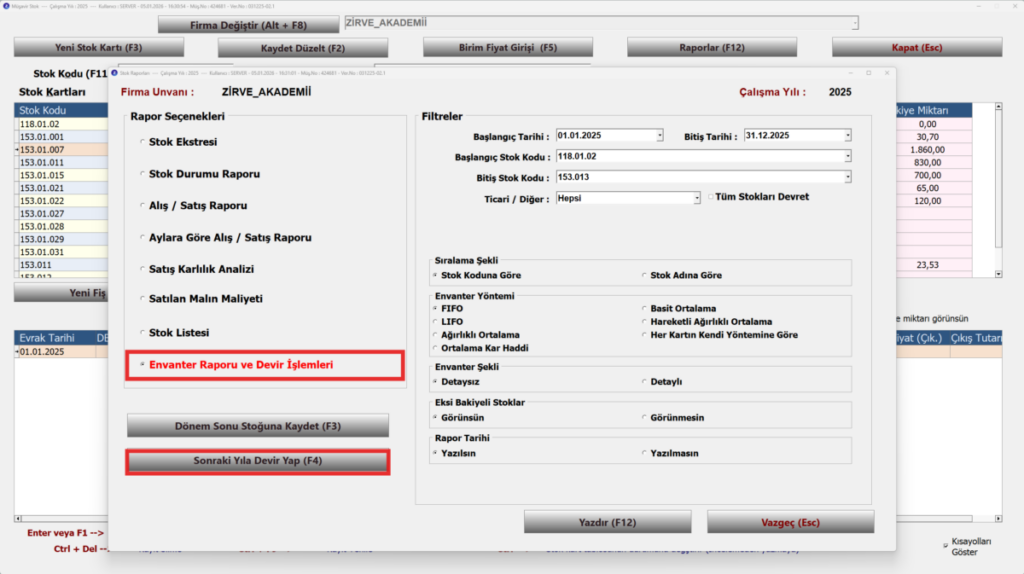Select stock row 153.01.007 in list

62,150
